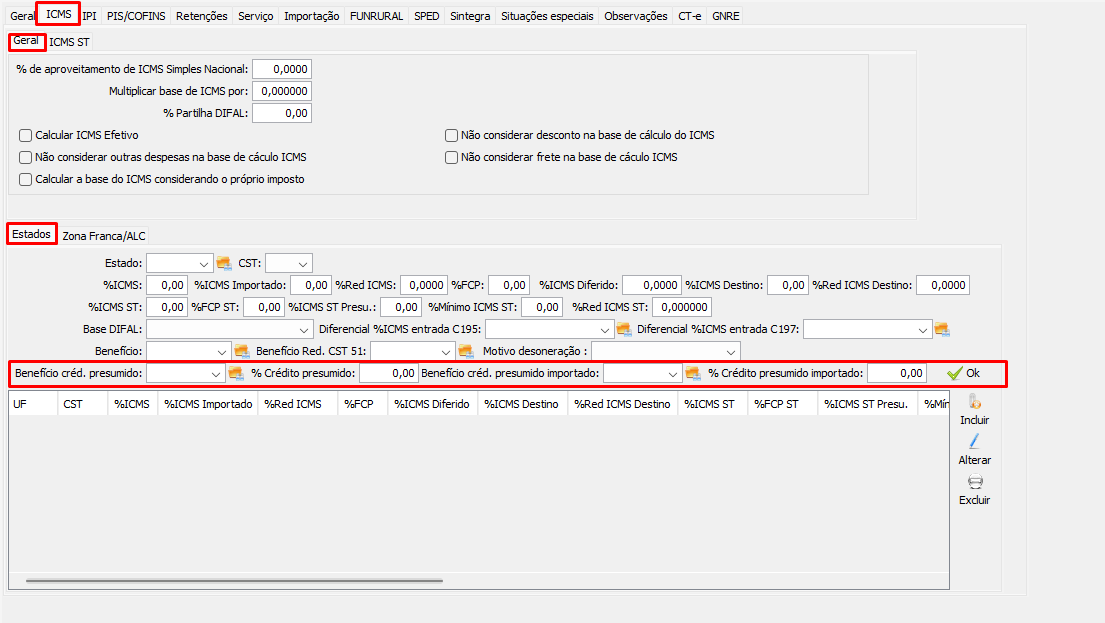This screenshot has width=1105, height=623.
Task: Confirm with the green check Ok button
Action: (963, 374)
